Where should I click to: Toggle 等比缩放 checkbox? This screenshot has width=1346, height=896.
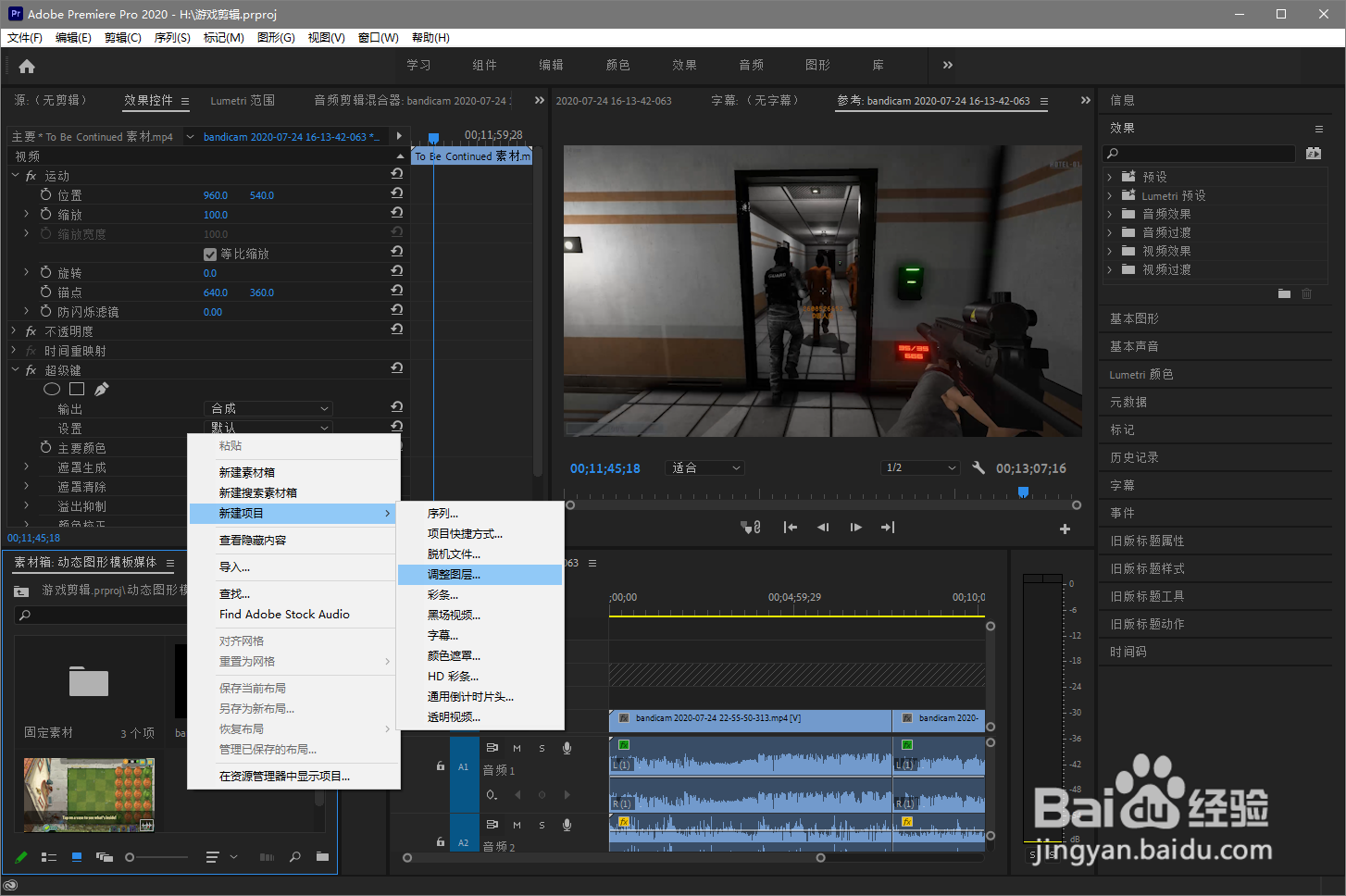point(210,254)
